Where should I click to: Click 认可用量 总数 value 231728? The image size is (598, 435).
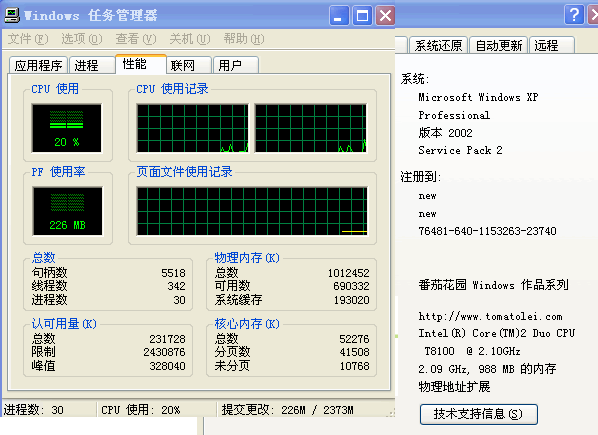click(167, 339)
